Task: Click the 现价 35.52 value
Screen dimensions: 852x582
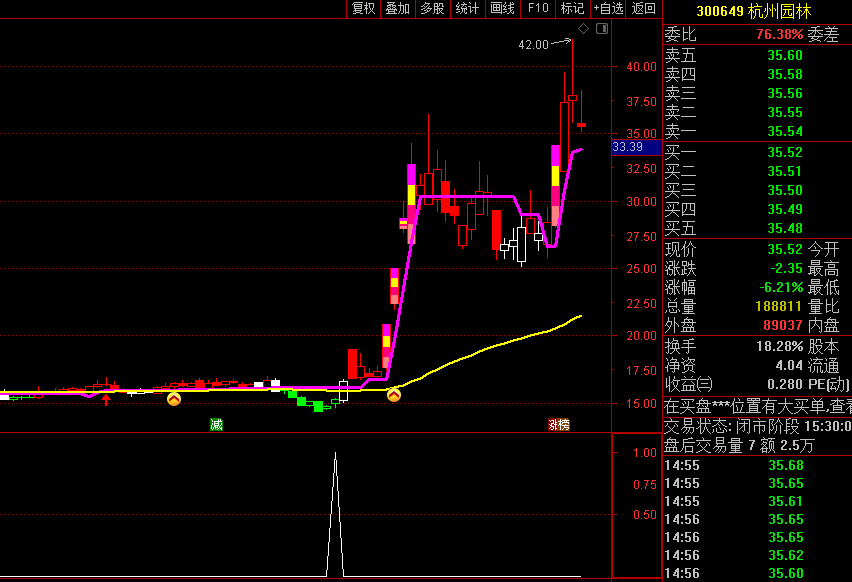Action: (785, 249)
